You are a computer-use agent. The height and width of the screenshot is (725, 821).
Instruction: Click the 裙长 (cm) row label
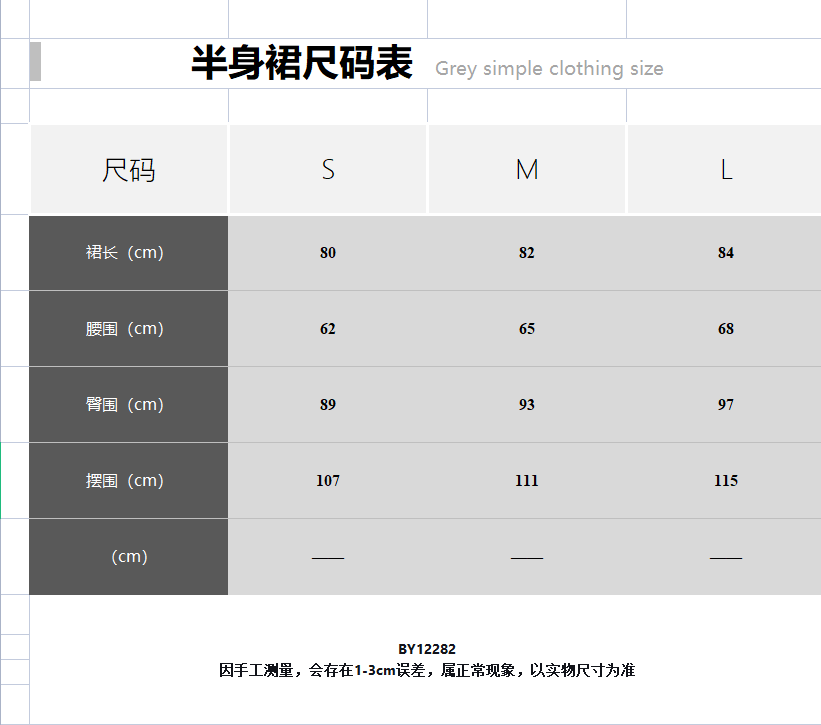(129, 253)
